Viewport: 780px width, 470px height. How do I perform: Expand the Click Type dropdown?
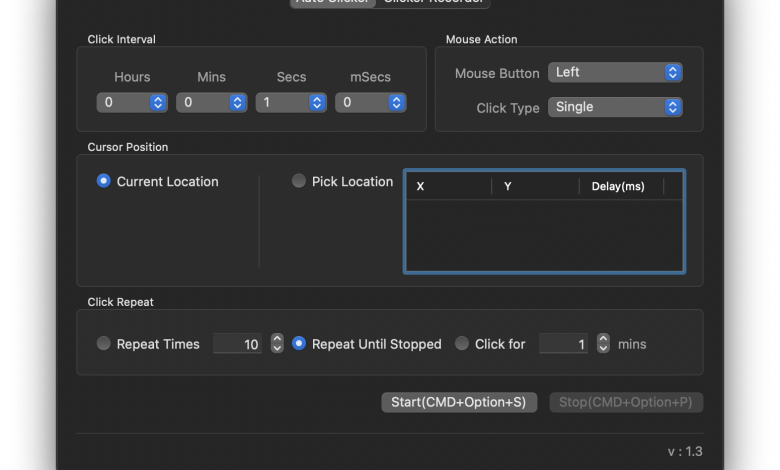[x=615, y=107]
